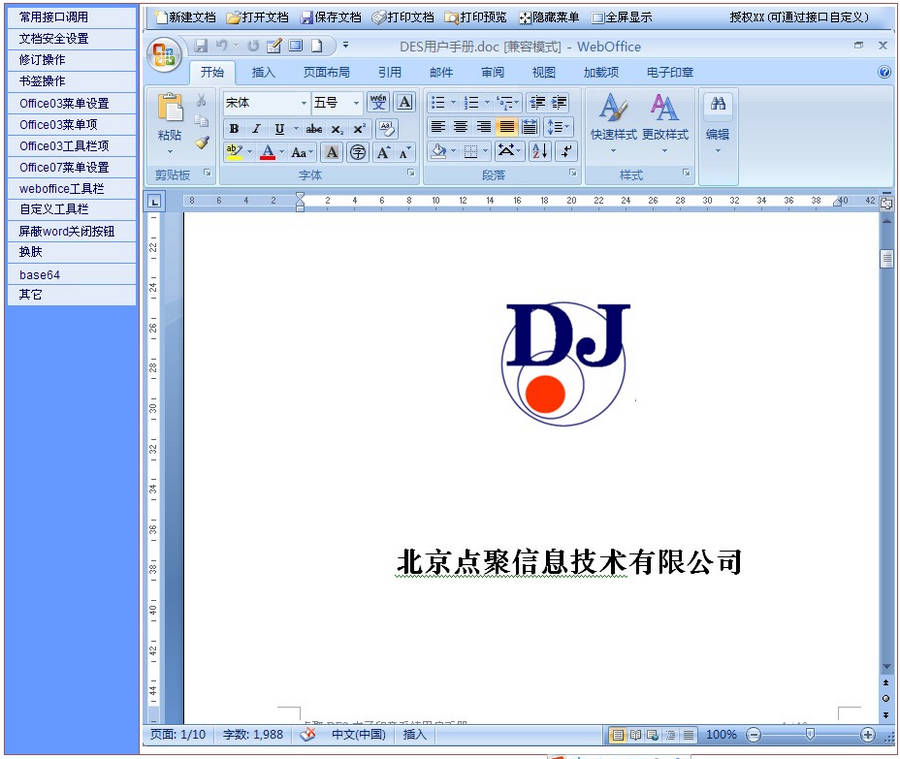Apply the text highlight color
The width and height of the screenshot is (900, 759).
[234, 152]
